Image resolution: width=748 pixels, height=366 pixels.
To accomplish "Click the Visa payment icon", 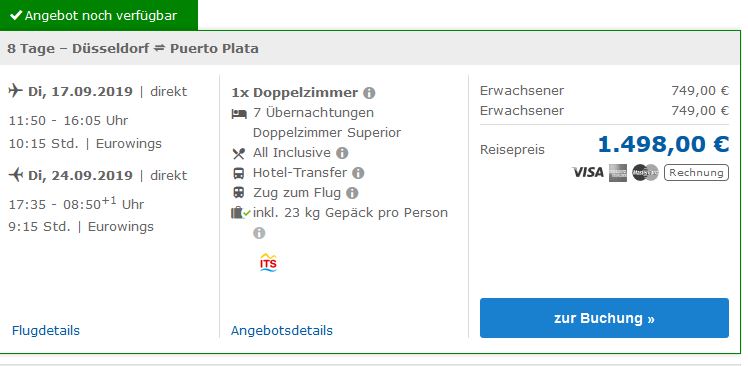I will [588, 172].
